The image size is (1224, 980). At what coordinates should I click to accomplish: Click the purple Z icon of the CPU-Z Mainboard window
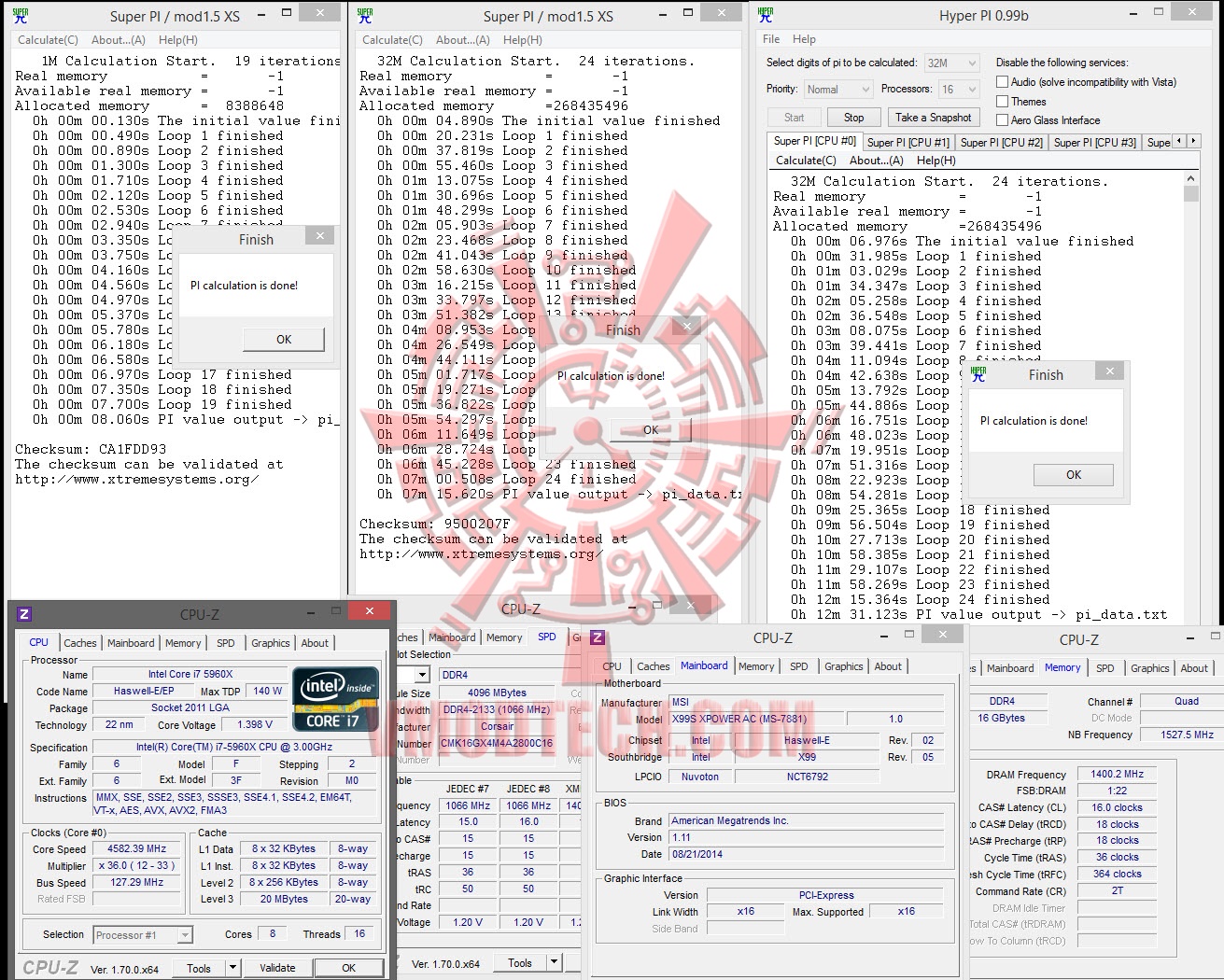click(598, 637)
